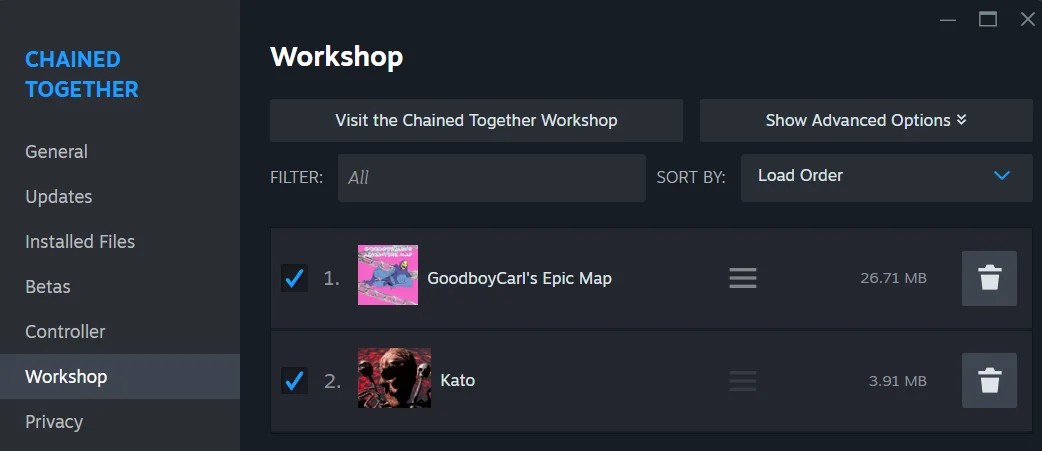The width and height of the screenshot is (1042, 451).
Task: Go to the Betas section
Action: tap(48, 287)
